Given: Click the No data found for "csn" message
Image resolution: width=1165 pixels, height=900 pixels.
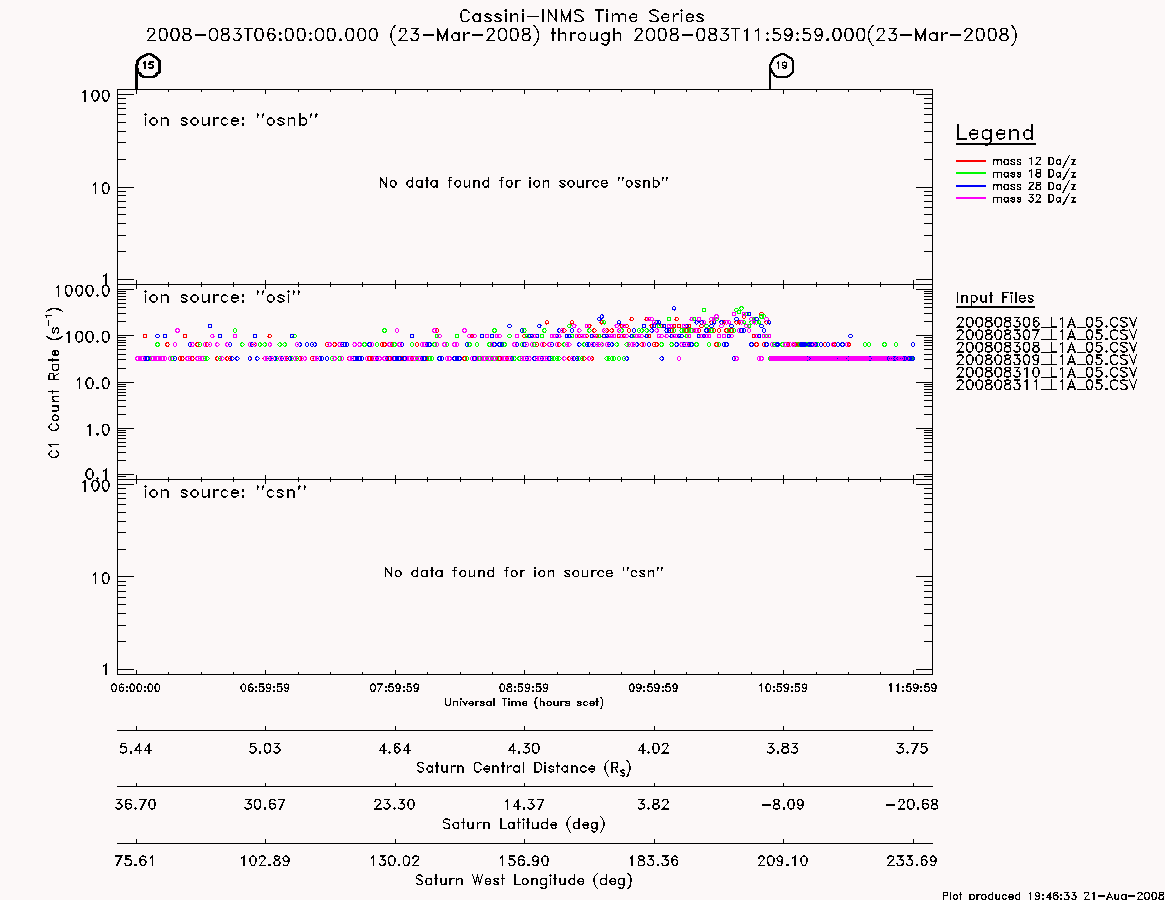Looking at the screenshot, I should pos(524,572).
